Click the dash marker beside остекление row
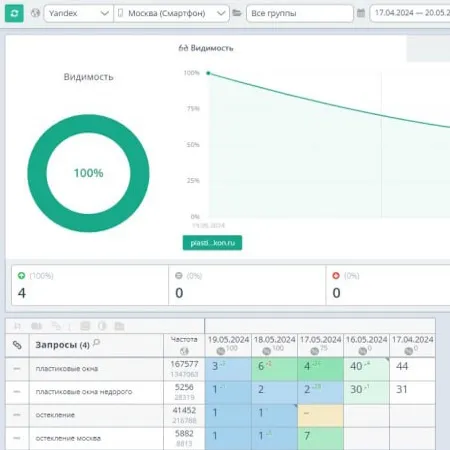The height and width of the screenshot is (450, 450). click(x=17, y=415)
